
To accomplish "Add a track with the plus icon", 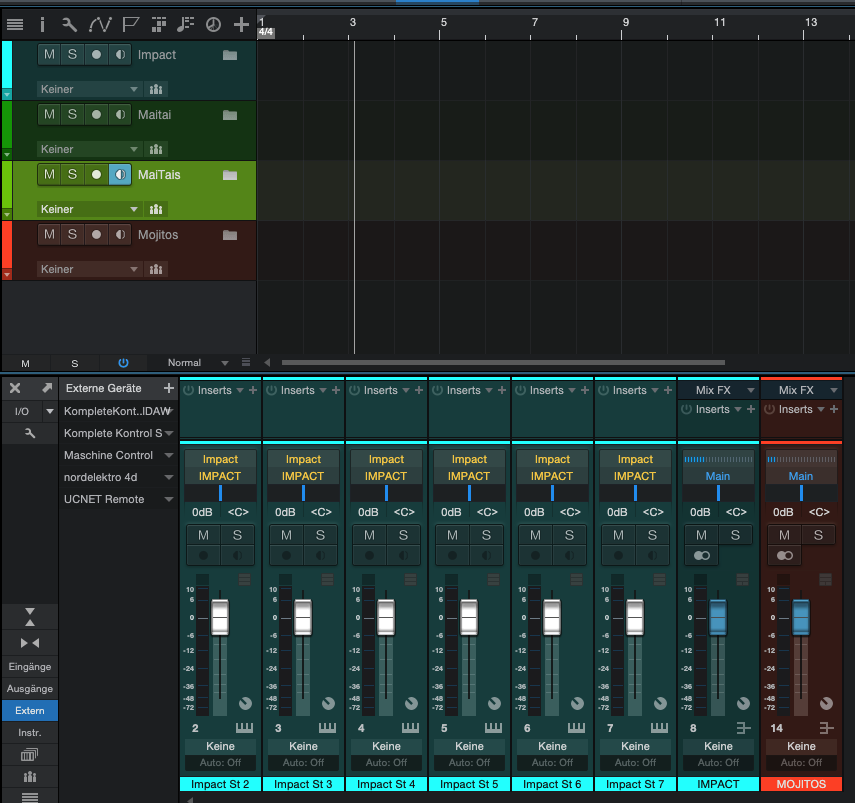I will pos(241,24).
